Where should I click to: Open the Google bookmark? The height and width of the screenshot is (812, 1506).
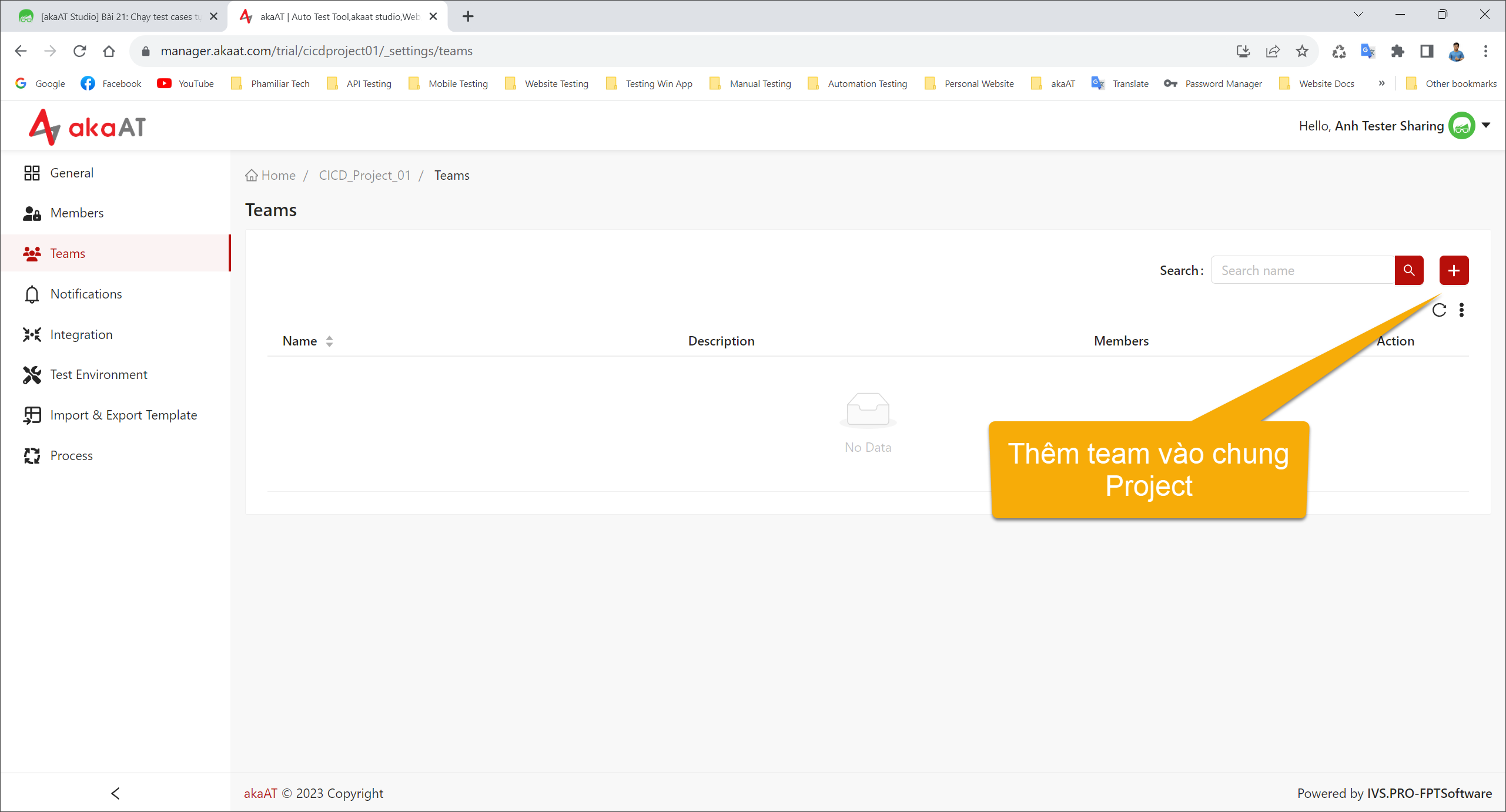pos(40,83)
